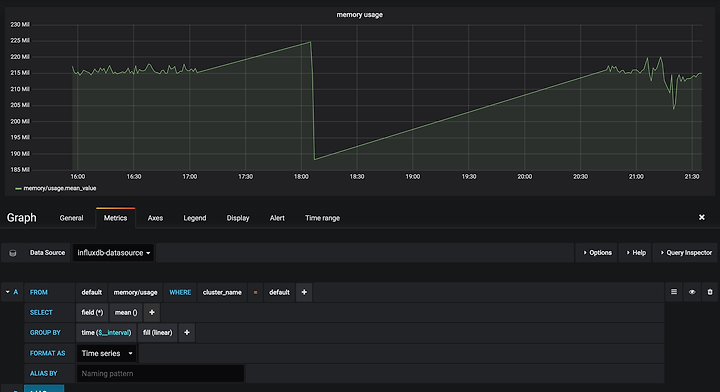Open the influxdb-datasource dropdown
The height and width of the screenshot is (392, 720).
click(x=113, y=253)
